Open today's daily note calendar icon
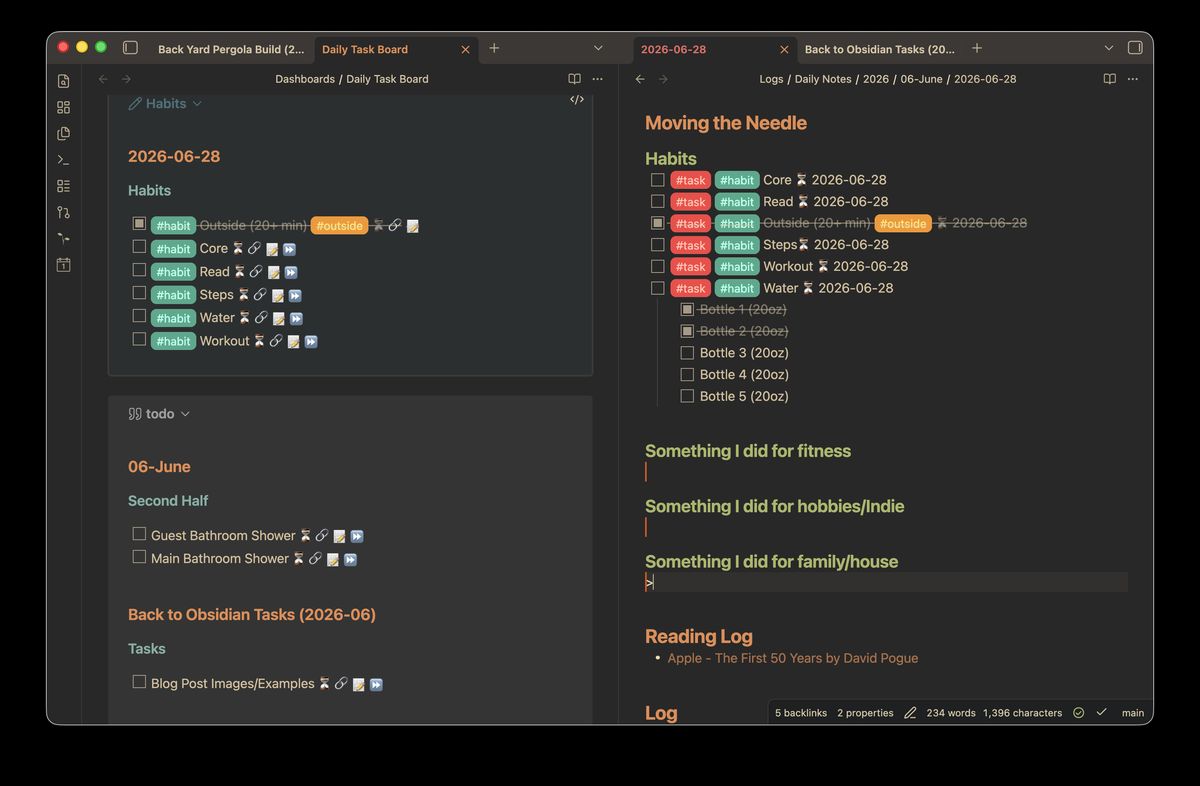 63,265
